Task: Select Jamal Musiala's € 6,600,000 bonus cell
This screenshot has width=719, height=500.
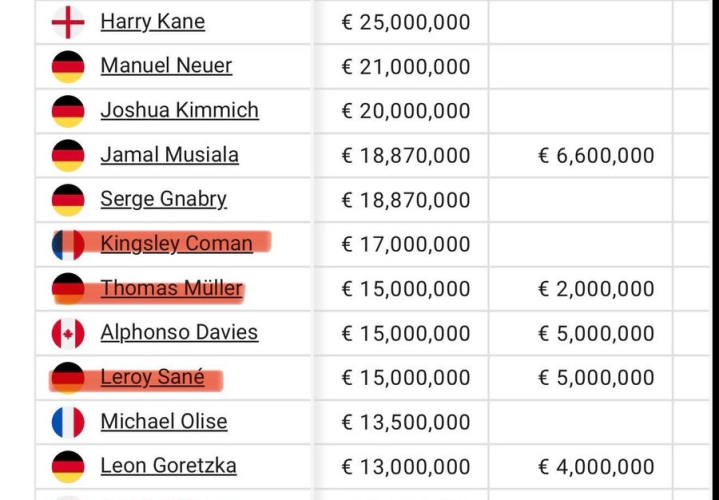Action: click(x=581, y=156)
